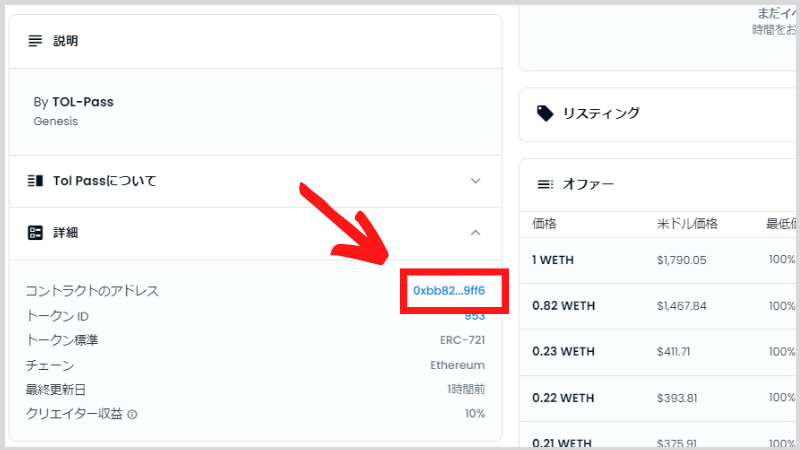Click the description lines icon beside 説明
Viewport: 800px width, 450px height.
(35, 41)
